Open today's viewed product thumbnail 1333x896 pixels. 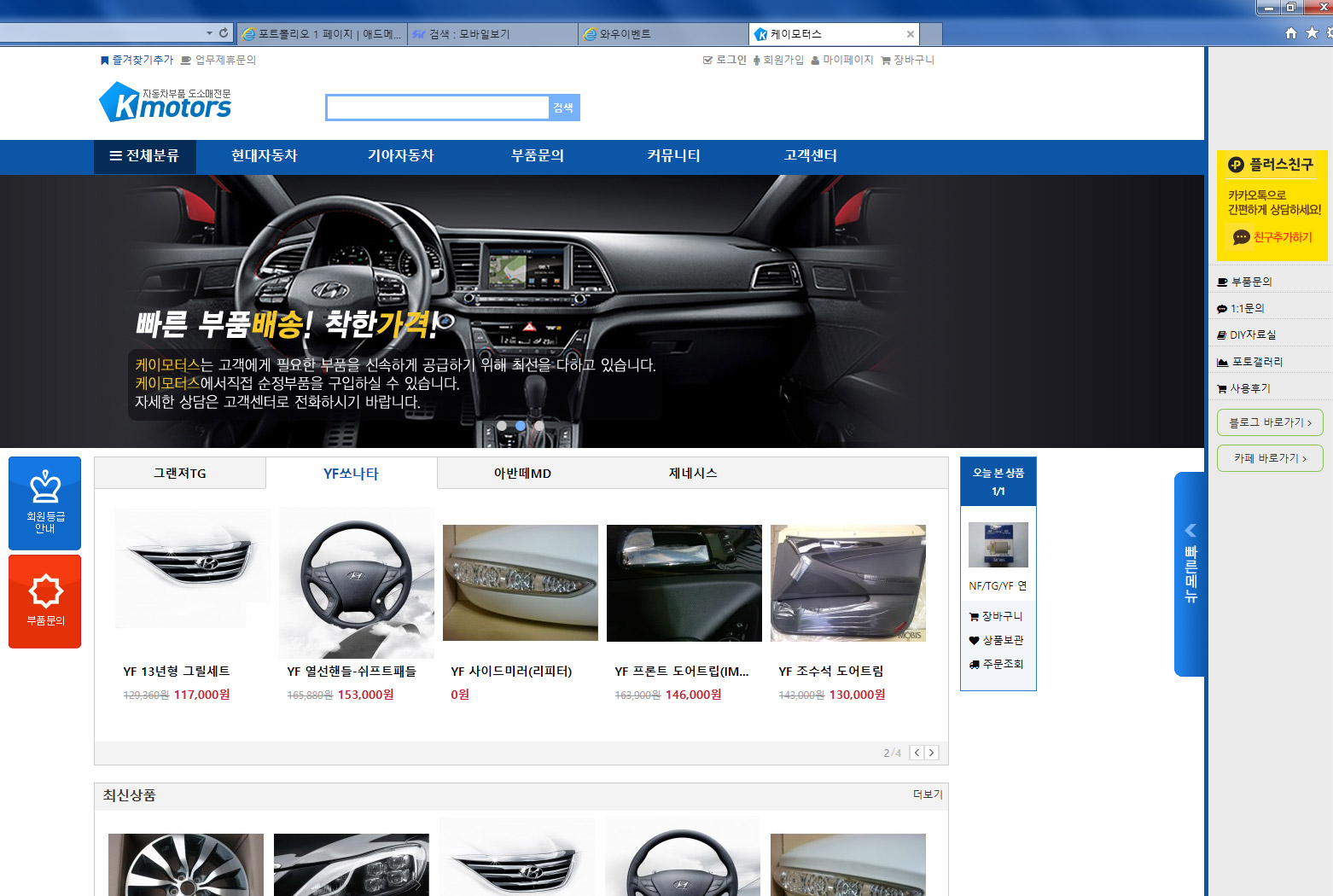click(x=998, y=544)
